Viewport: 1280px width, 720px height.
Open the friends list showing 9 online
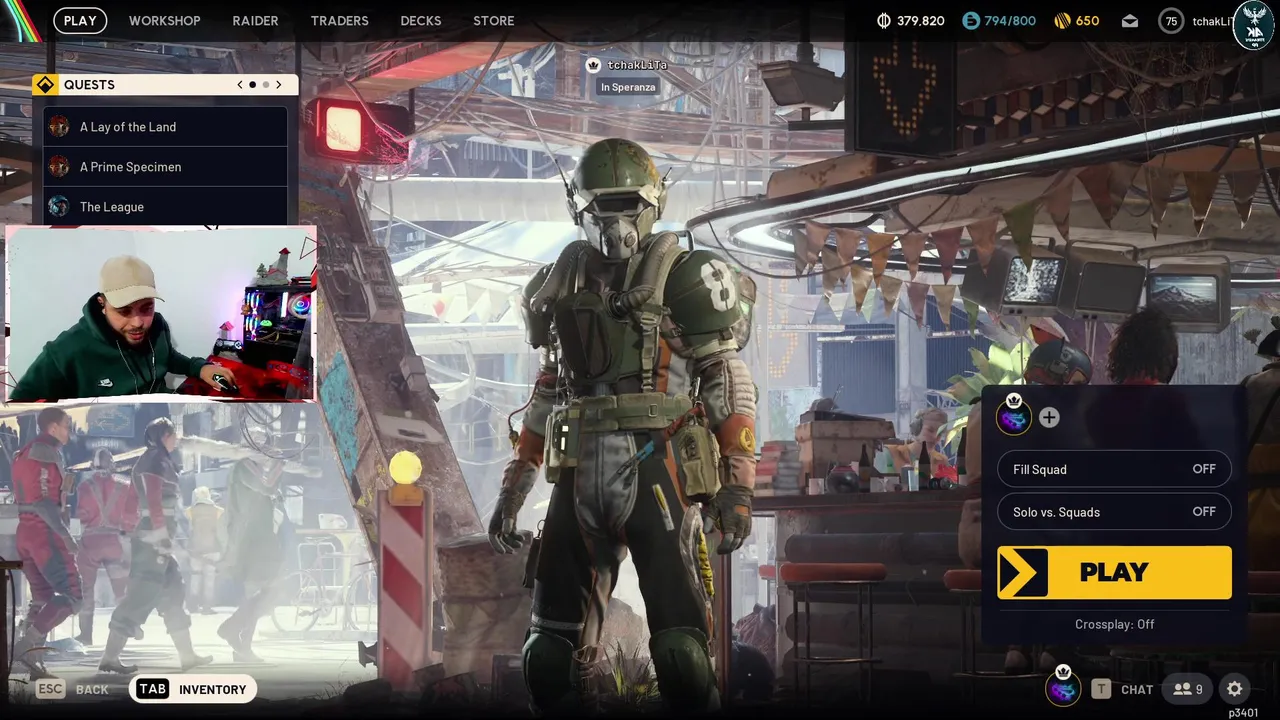click(x=1188, y=689)
